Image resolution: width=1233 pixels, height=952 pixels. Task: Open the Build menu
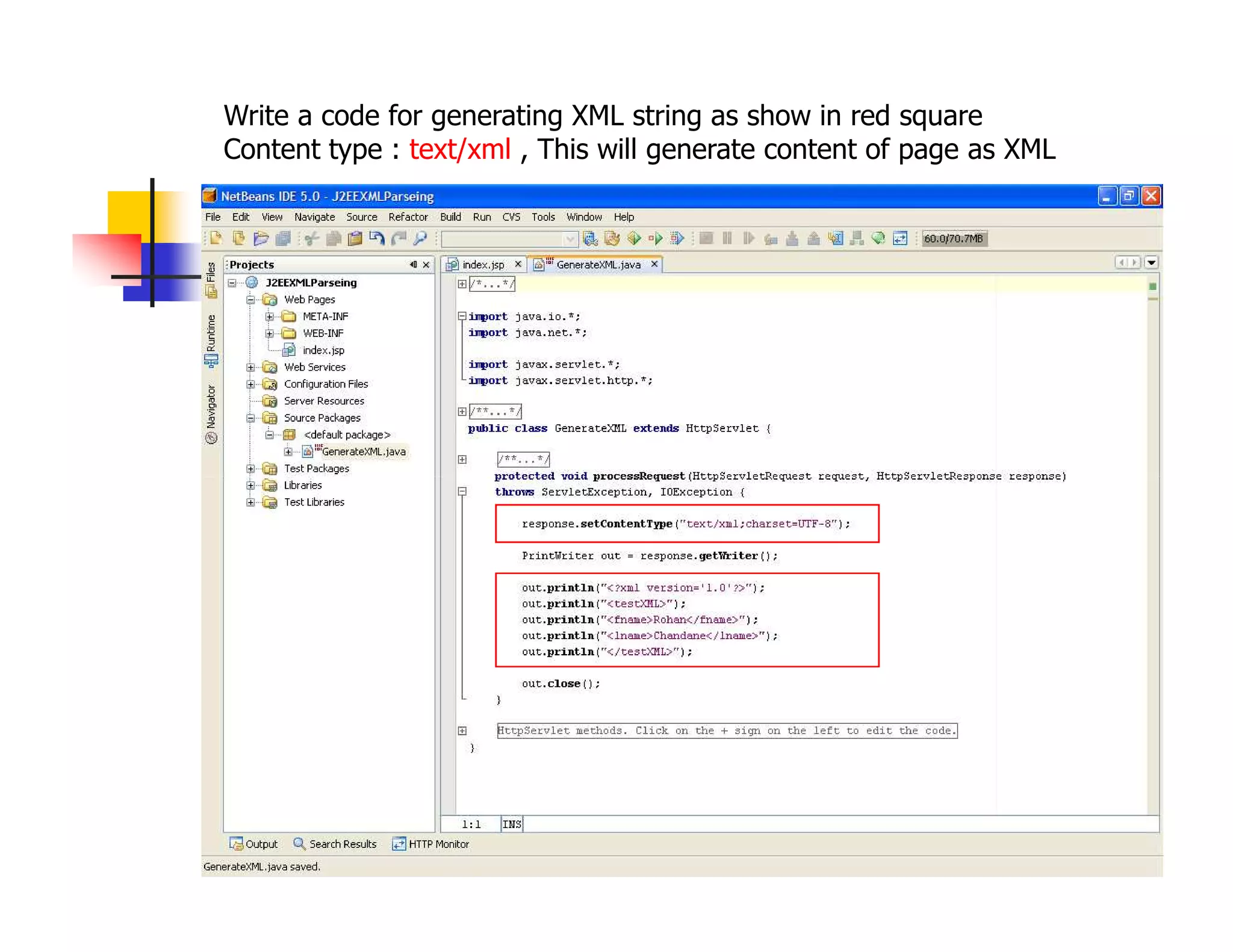tap(450, 217)
